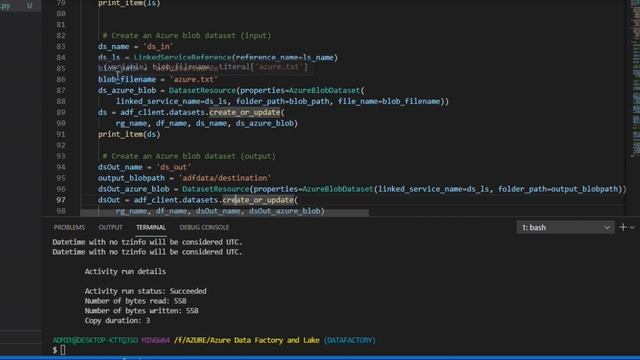Click 'Activity run status: Succeeded' in terminal
The height and width of the screenshot is (360, 640).
pos(146,291)
